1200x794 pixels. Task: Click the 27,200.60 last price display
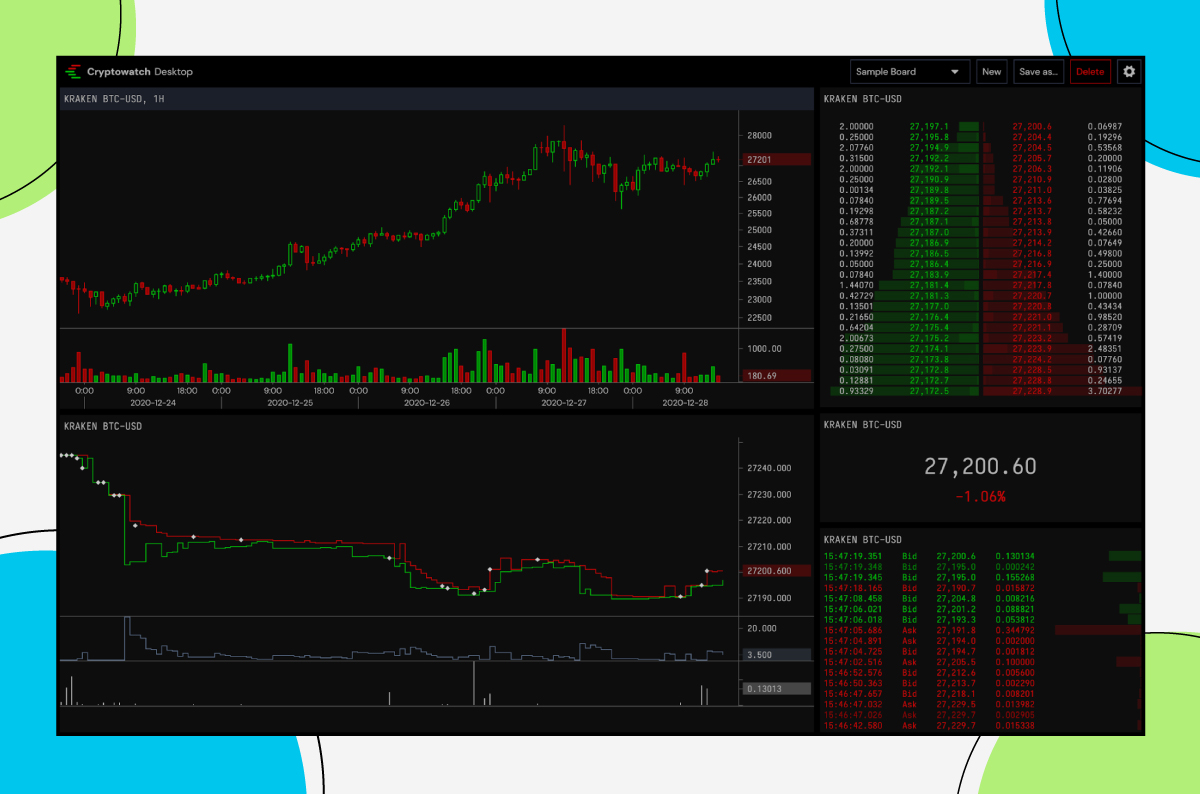[980, 466]
